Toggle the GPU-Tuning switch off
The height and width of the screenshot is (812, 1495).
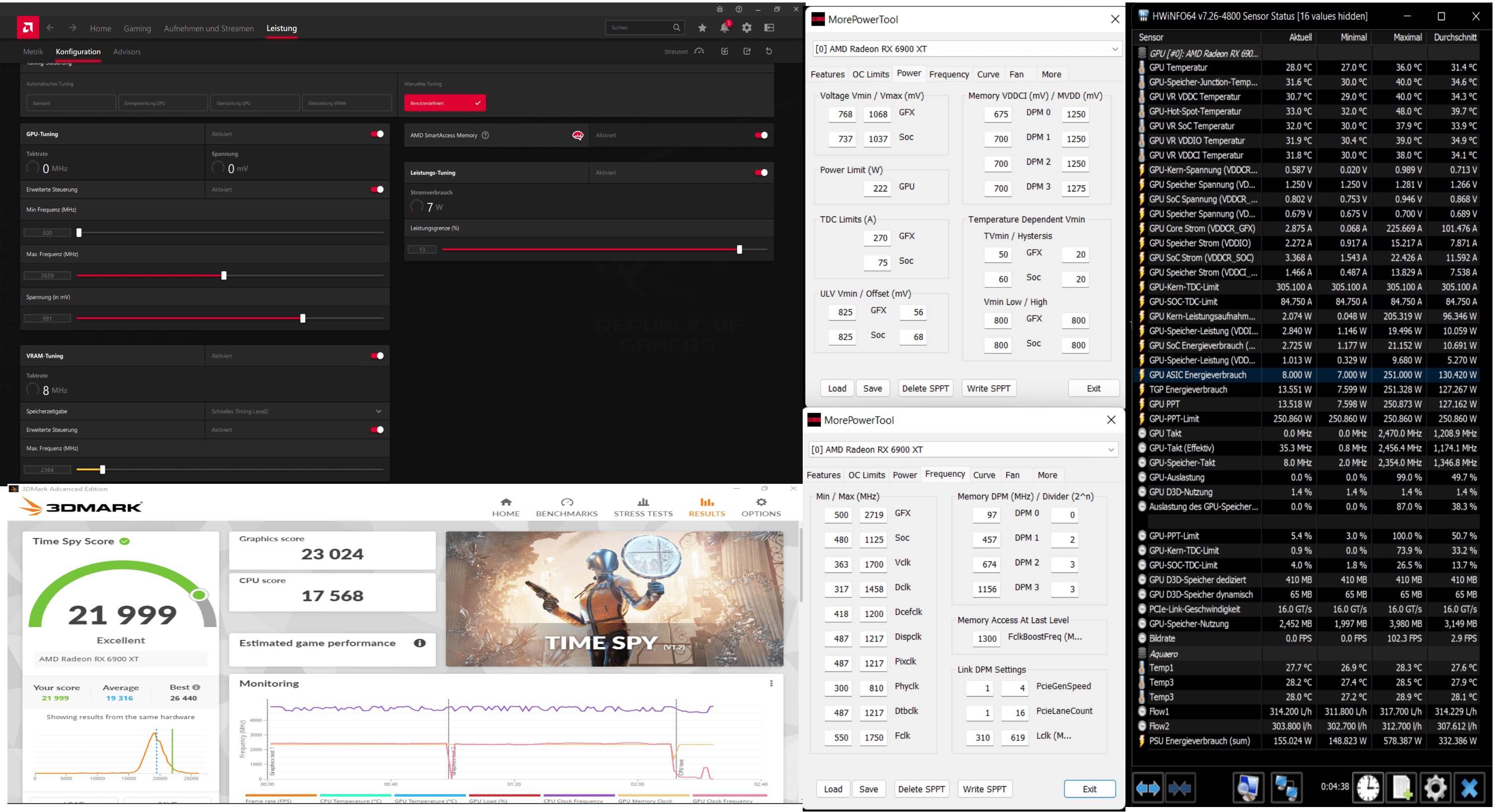click(x=377, y=134)
